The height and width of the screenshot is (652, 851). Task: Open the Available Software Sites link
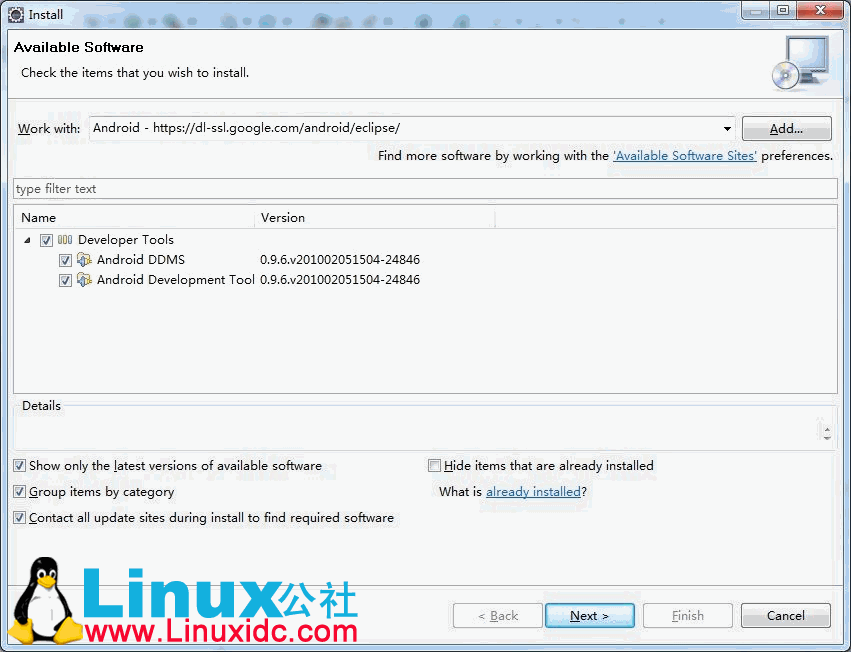click(684, 156)
